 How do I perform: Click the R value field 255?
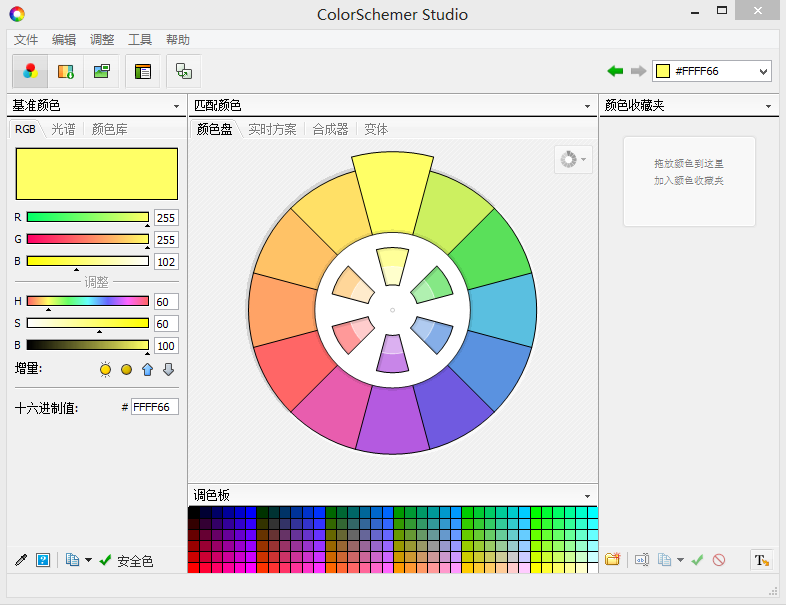(x=166, y=218)
